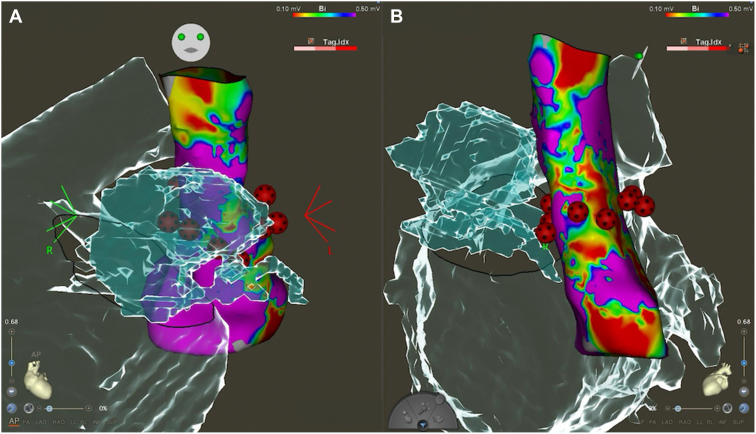The height and width of the screenshot is (434, 756).
Task: Click panel A's Tag.Idx tag icon
Action: (x=311, y=41)
